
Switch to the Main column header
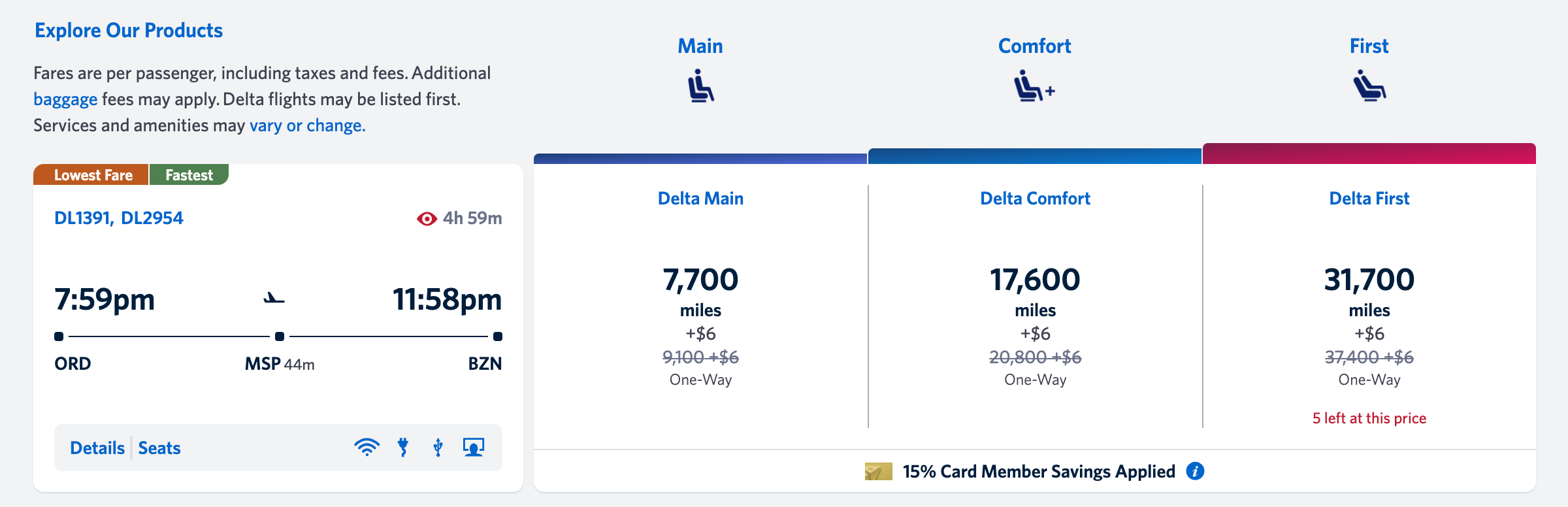pos(700,46)
